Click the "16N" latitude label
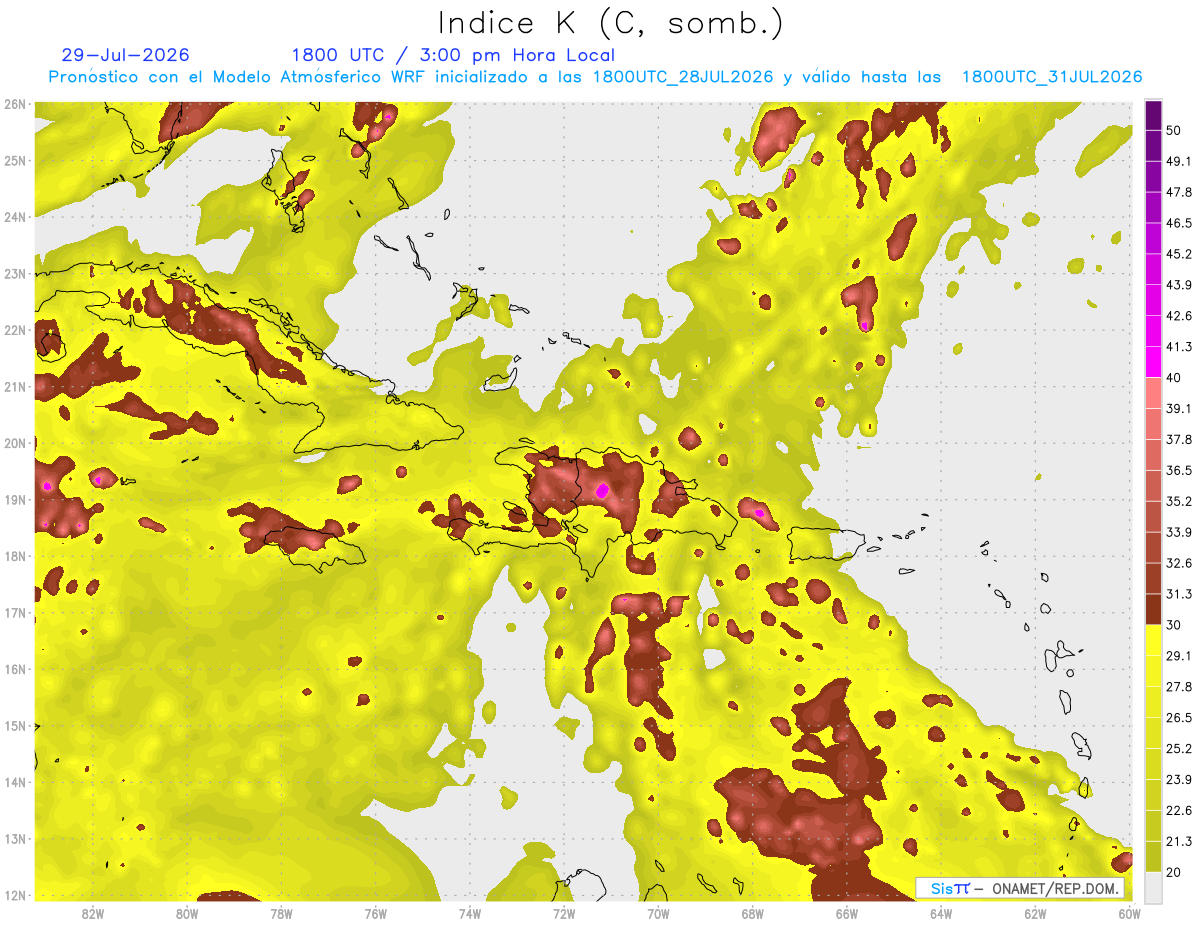The height and width of the screenshot is (927, 1200). (x=15, y=669)
